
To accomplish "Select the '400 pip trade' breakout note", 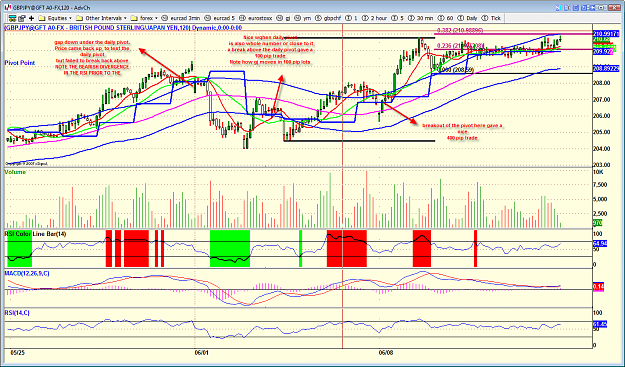I will coord(462,132).
